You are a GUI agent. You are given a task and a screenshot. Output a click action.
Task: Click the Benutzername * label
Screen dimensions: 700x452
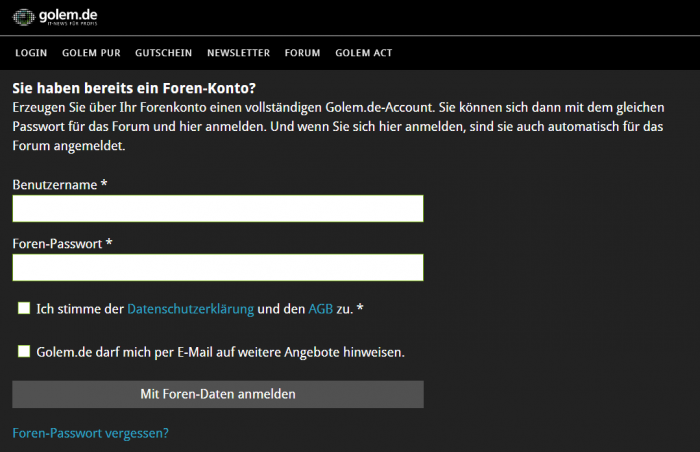[x=60, y=185]
